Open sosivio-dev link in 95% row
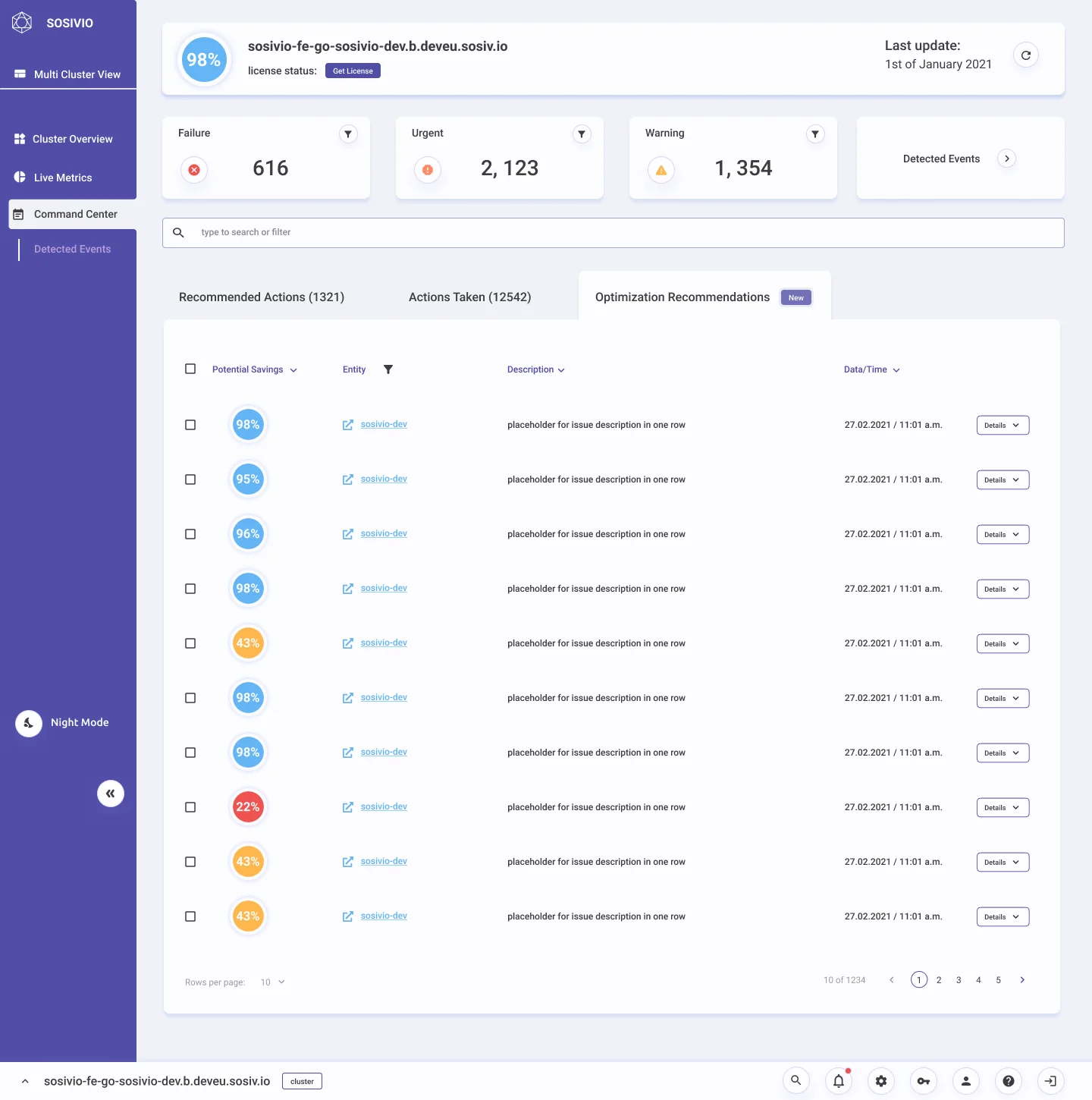The image size is (1092, 1100). [x=384, y=479]
